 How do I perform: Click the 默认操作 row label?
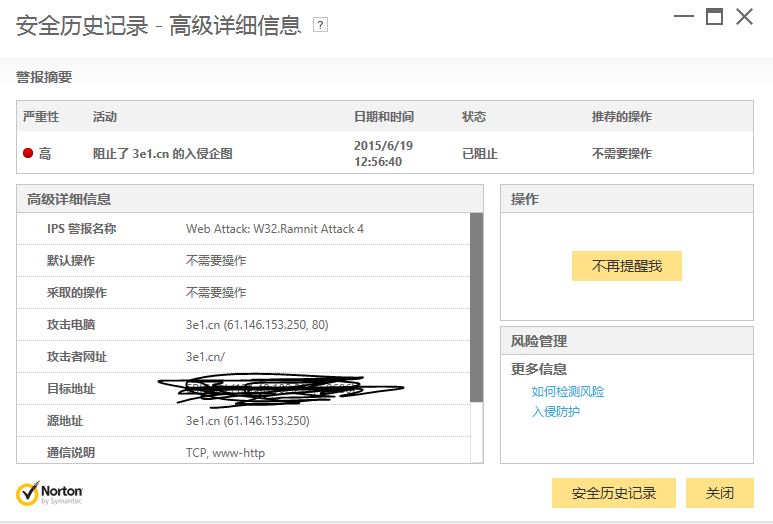(70, 261)
